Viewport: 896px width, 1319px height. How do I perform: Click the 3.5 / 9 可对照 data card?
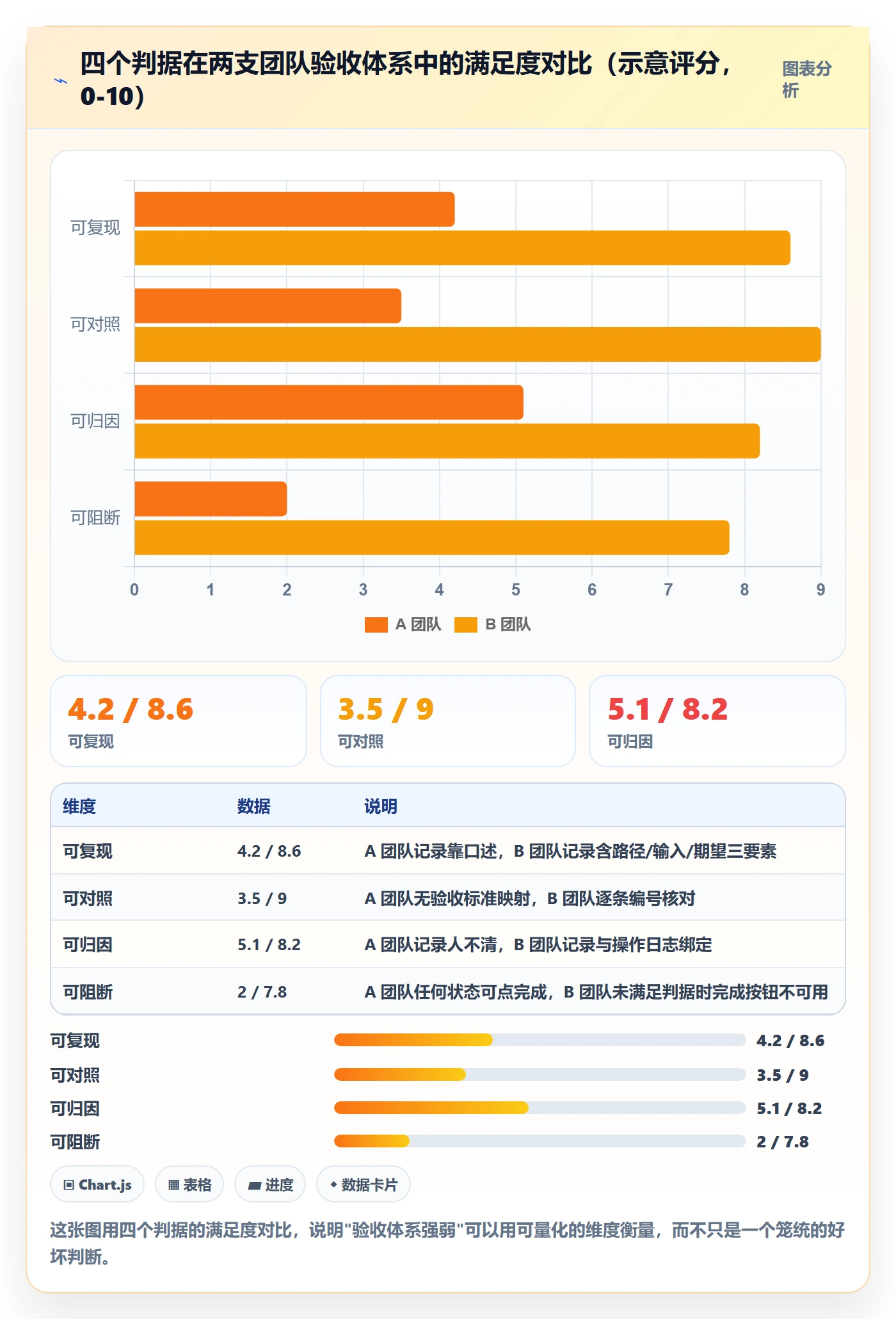448,721
